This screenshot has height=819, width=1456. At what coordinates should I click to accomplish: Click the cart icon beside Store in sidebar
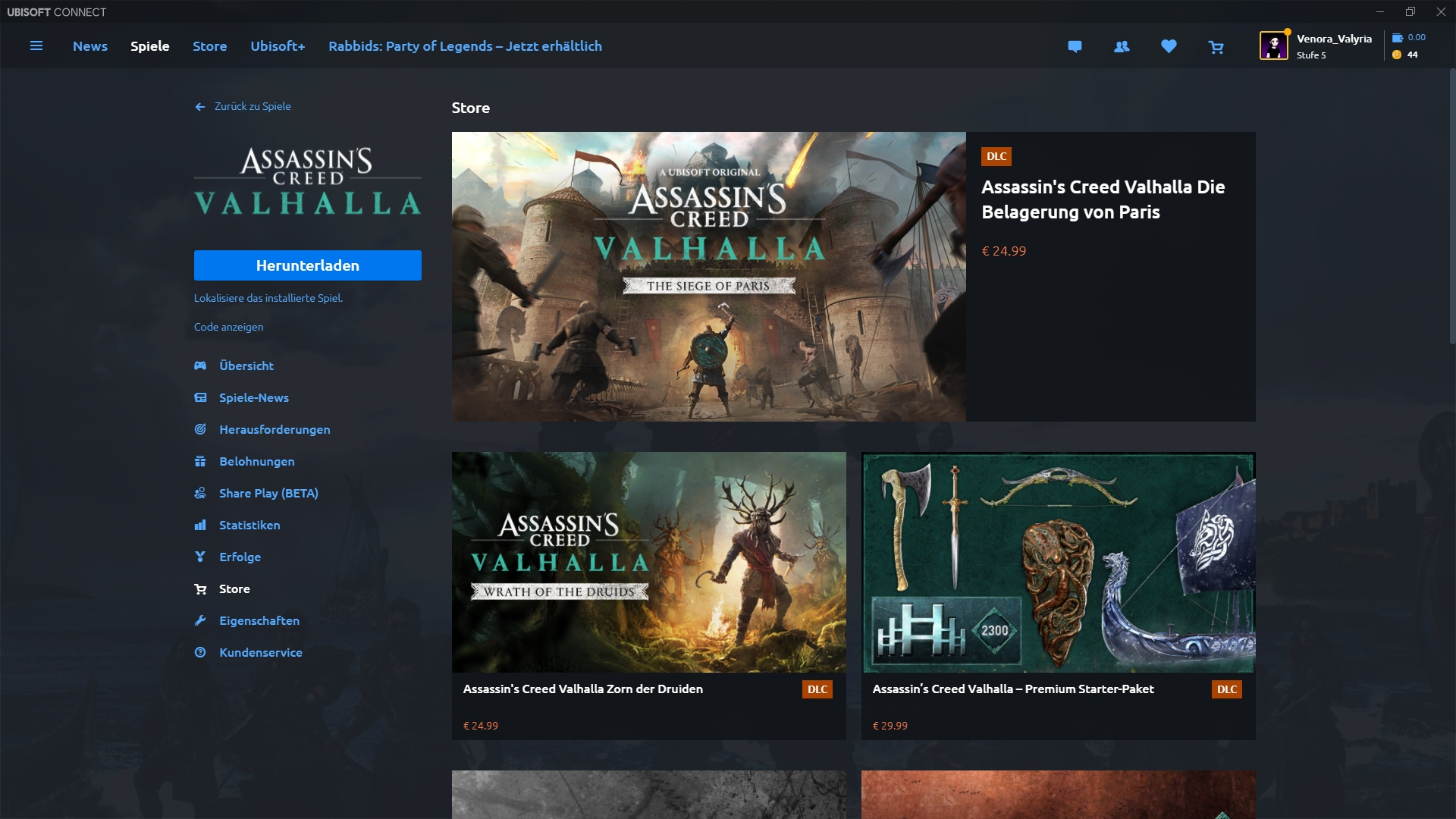[x=200, y=589]
